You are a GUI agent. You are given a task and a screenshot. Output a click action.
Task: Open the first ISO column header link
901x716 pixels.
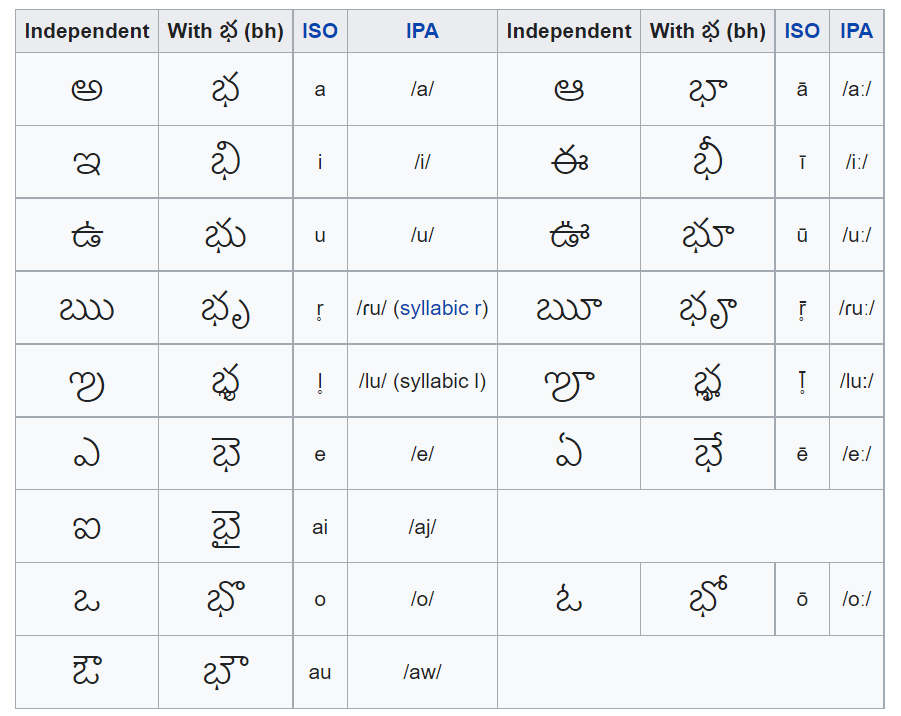320,31
